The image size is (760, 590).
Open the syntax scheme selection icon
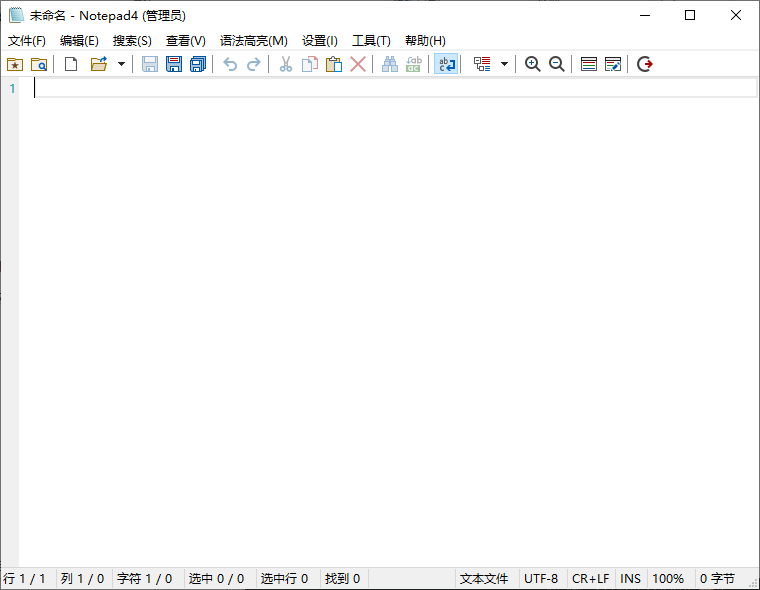click(589, 64)
